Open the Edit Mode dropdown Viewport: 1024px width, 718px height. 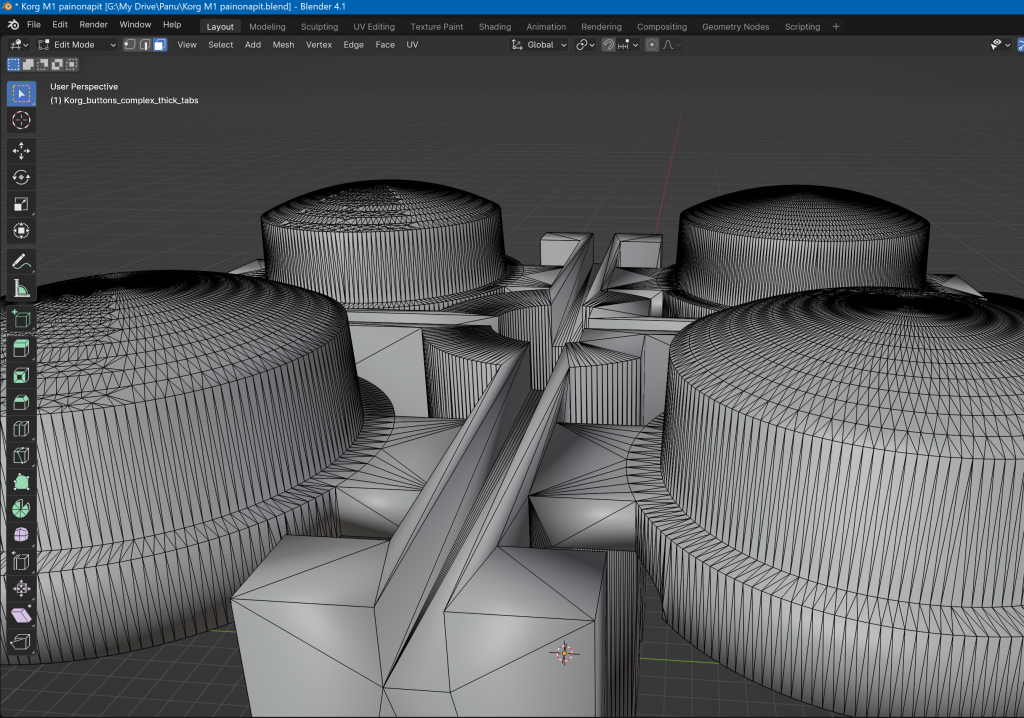pyautogui.click(x=76, y=44)
